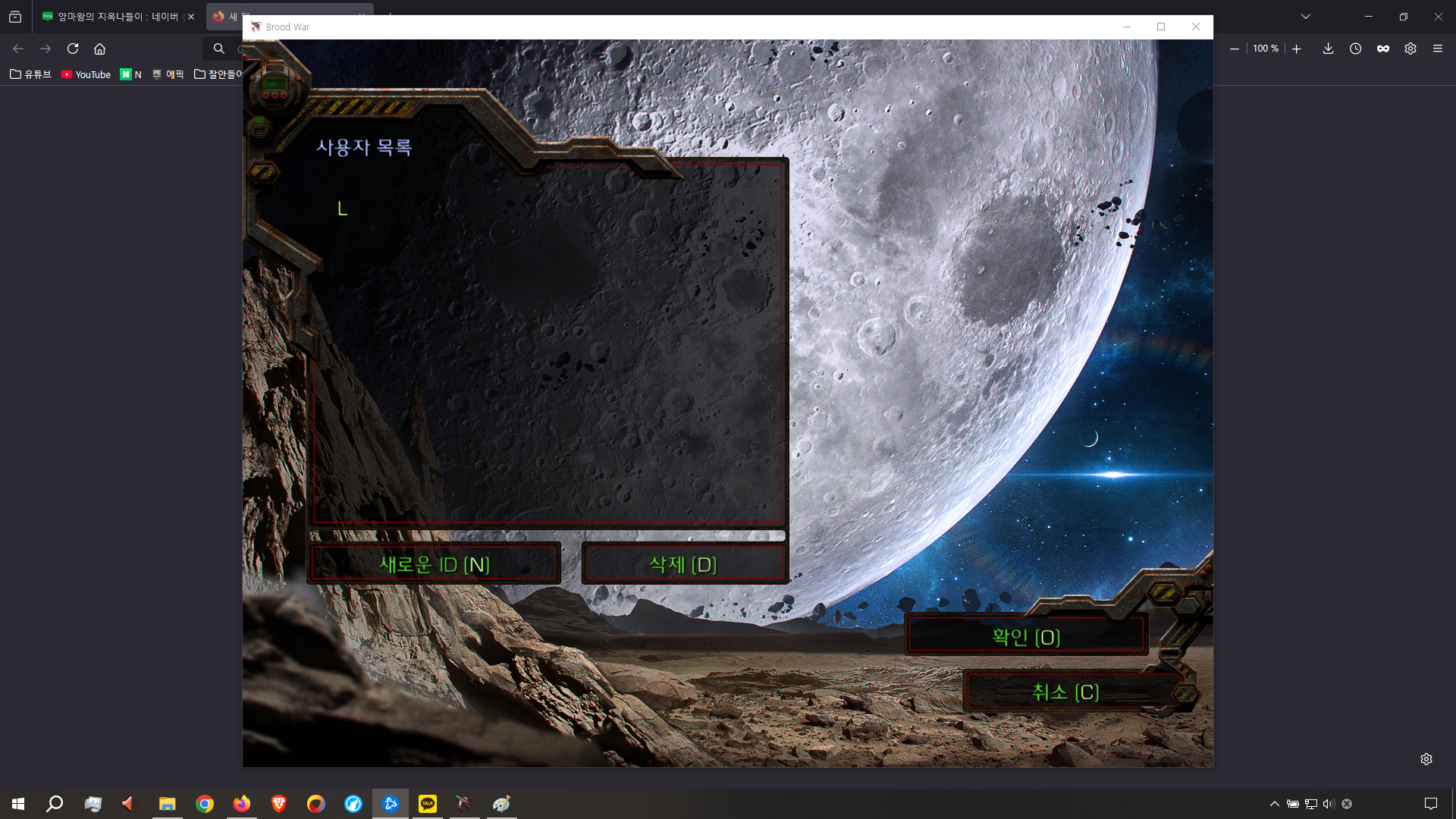Open Google Chrome from the taskbar
Screen dimensions: 1456x819
(x=205, y=804)
